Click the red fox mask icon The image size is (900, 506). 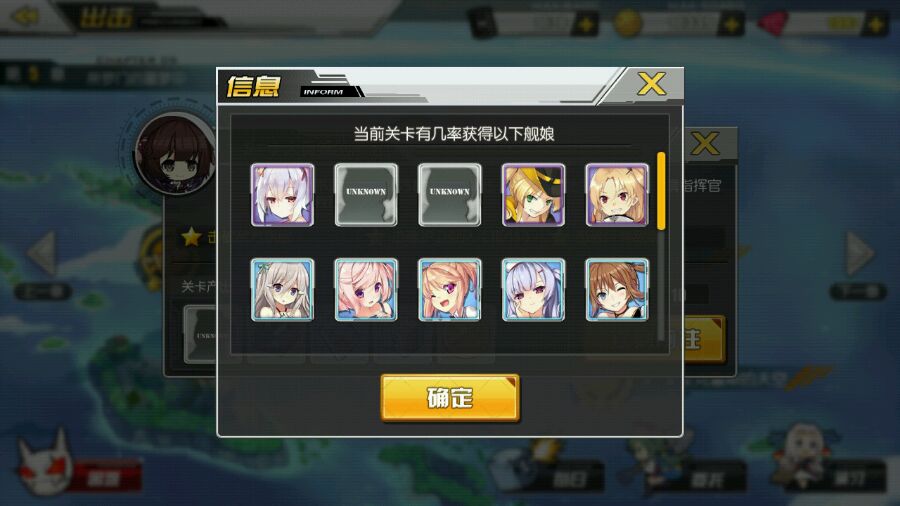click(x=44, y=464)
